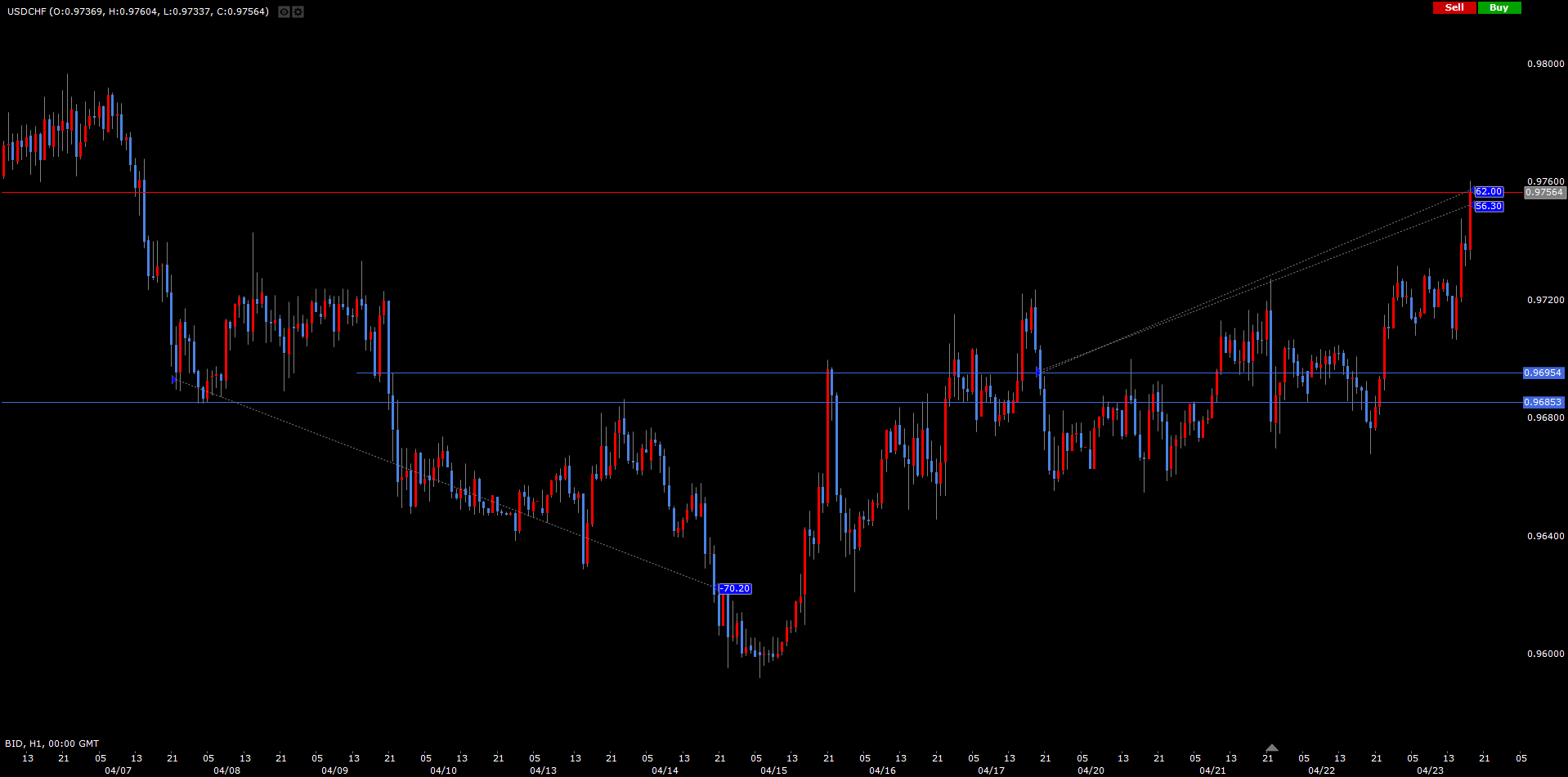Select the 62.00 pips trade label

1488,192
